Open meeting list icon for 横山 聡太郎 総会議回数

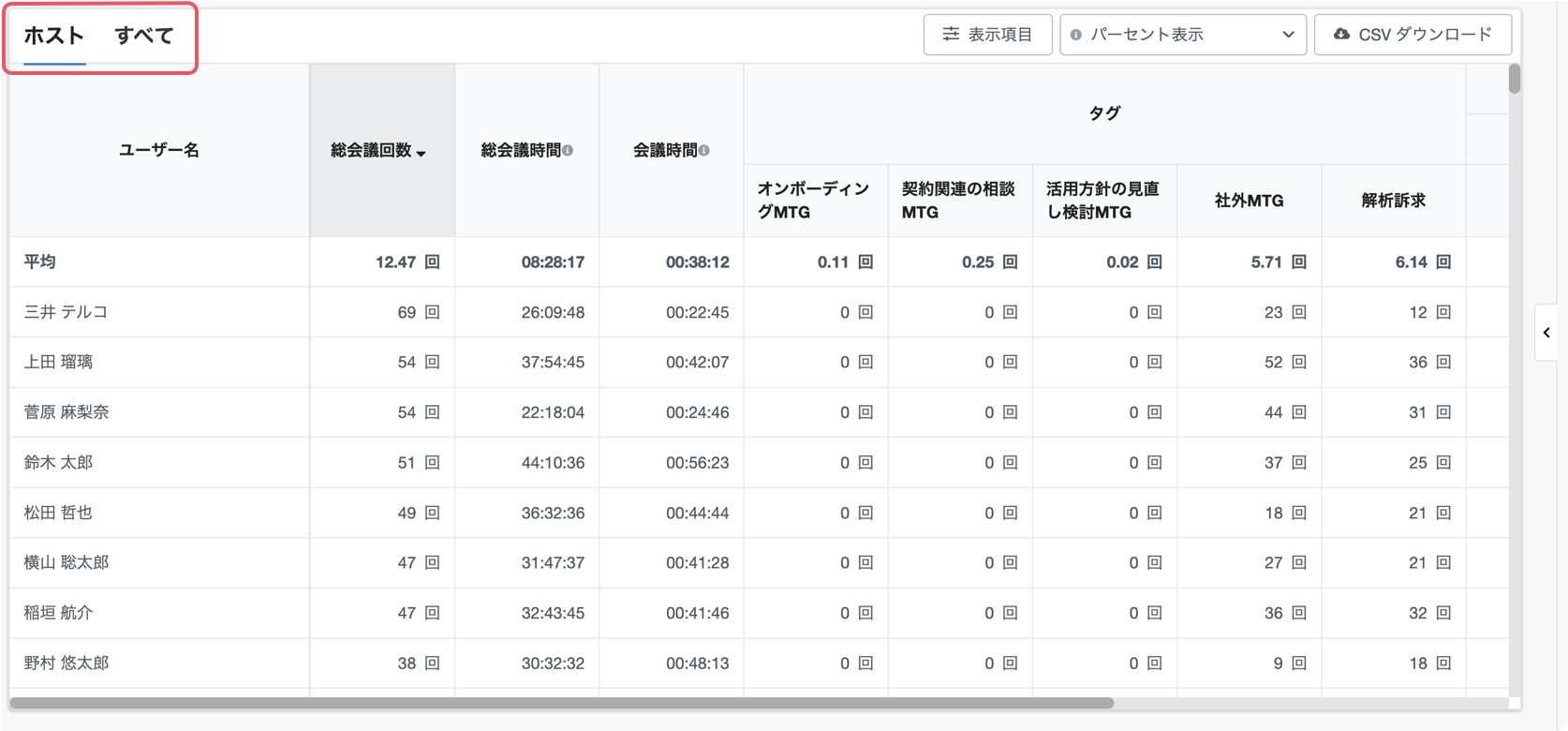point(432,562)
